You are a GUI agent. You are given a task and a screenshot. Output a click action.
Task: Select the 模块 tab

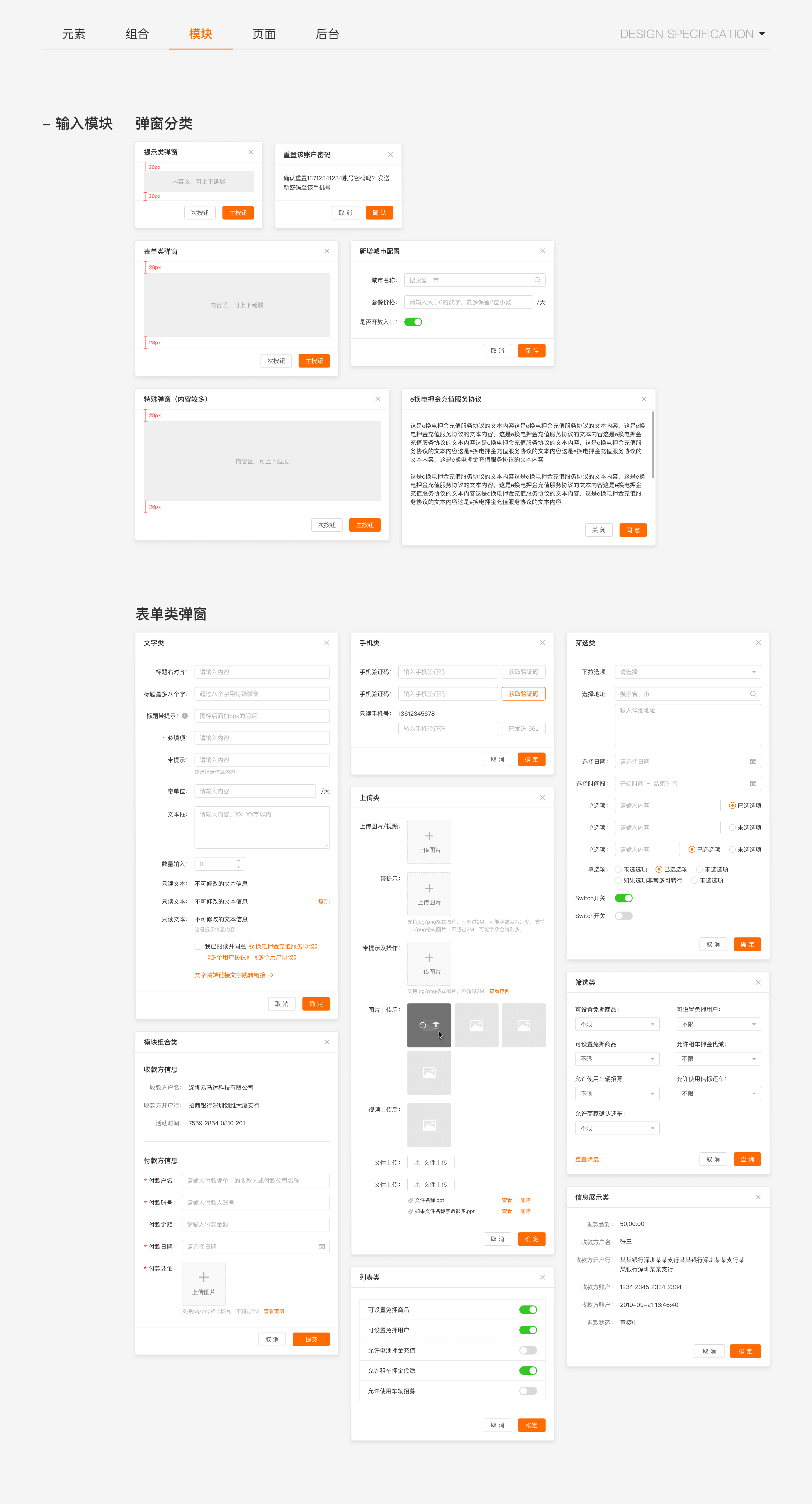pos(201,34)
